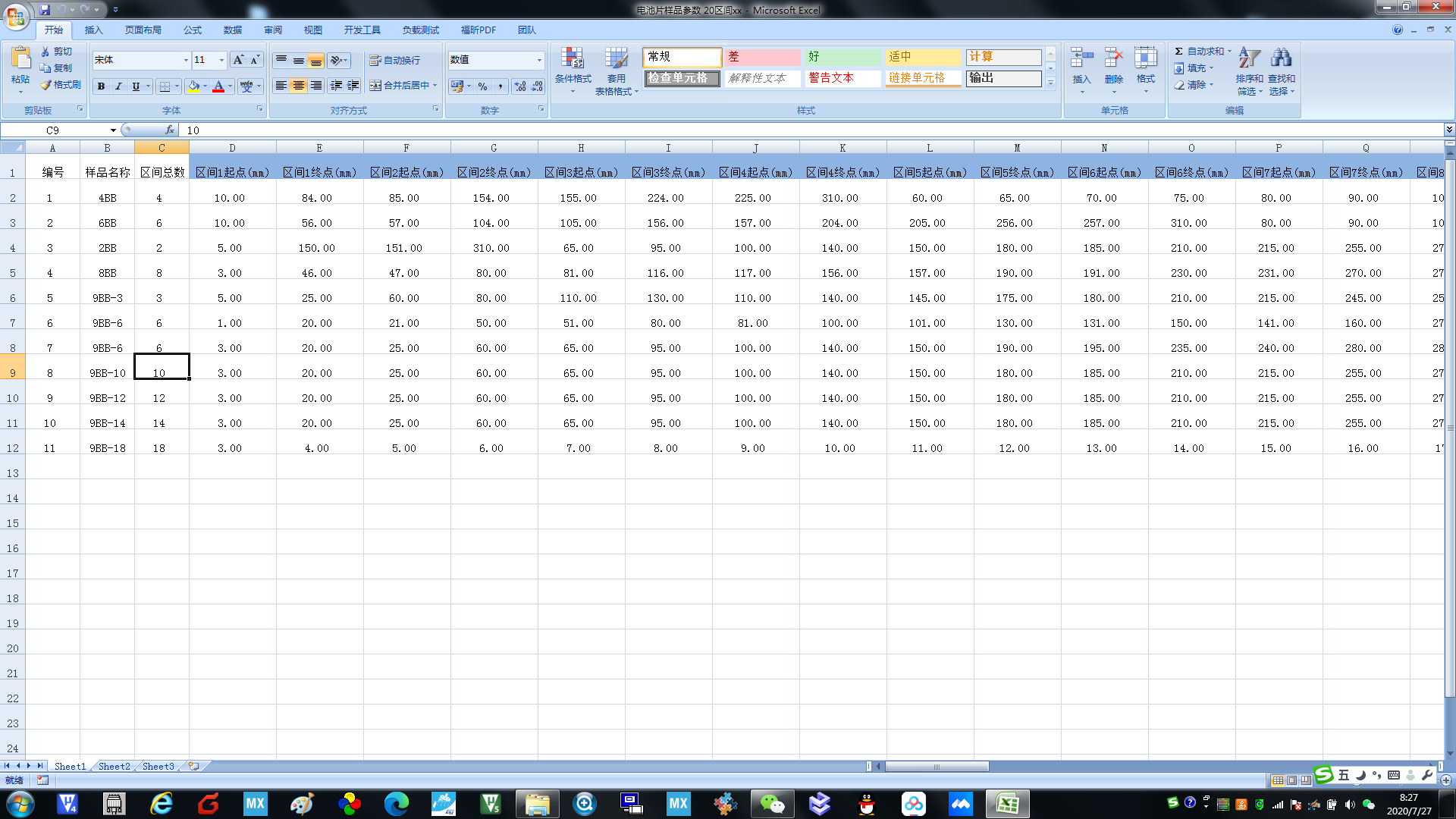This screenshot has height=819, width=1456.
Task: Apply the yellow fill color bucket
Action: click(194, 86)
